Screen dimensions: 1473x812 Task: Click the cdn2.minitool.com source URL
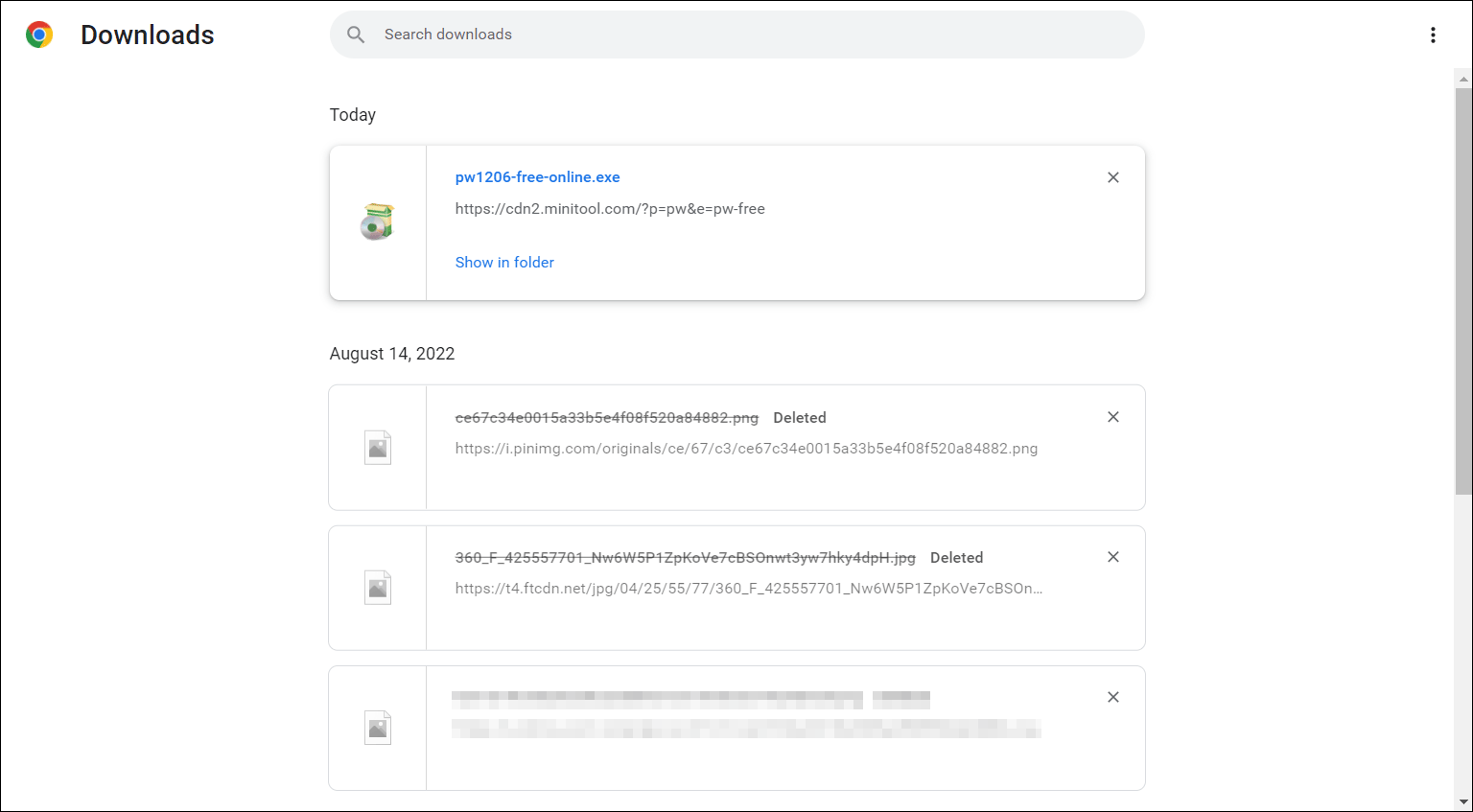coord(610,208)
